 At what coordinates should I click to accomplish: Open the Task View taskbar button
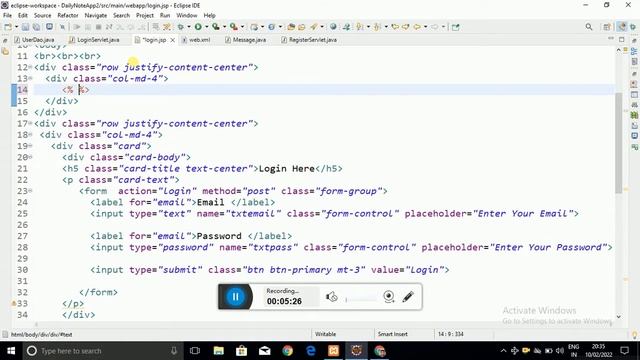click(x=195, y=351)
